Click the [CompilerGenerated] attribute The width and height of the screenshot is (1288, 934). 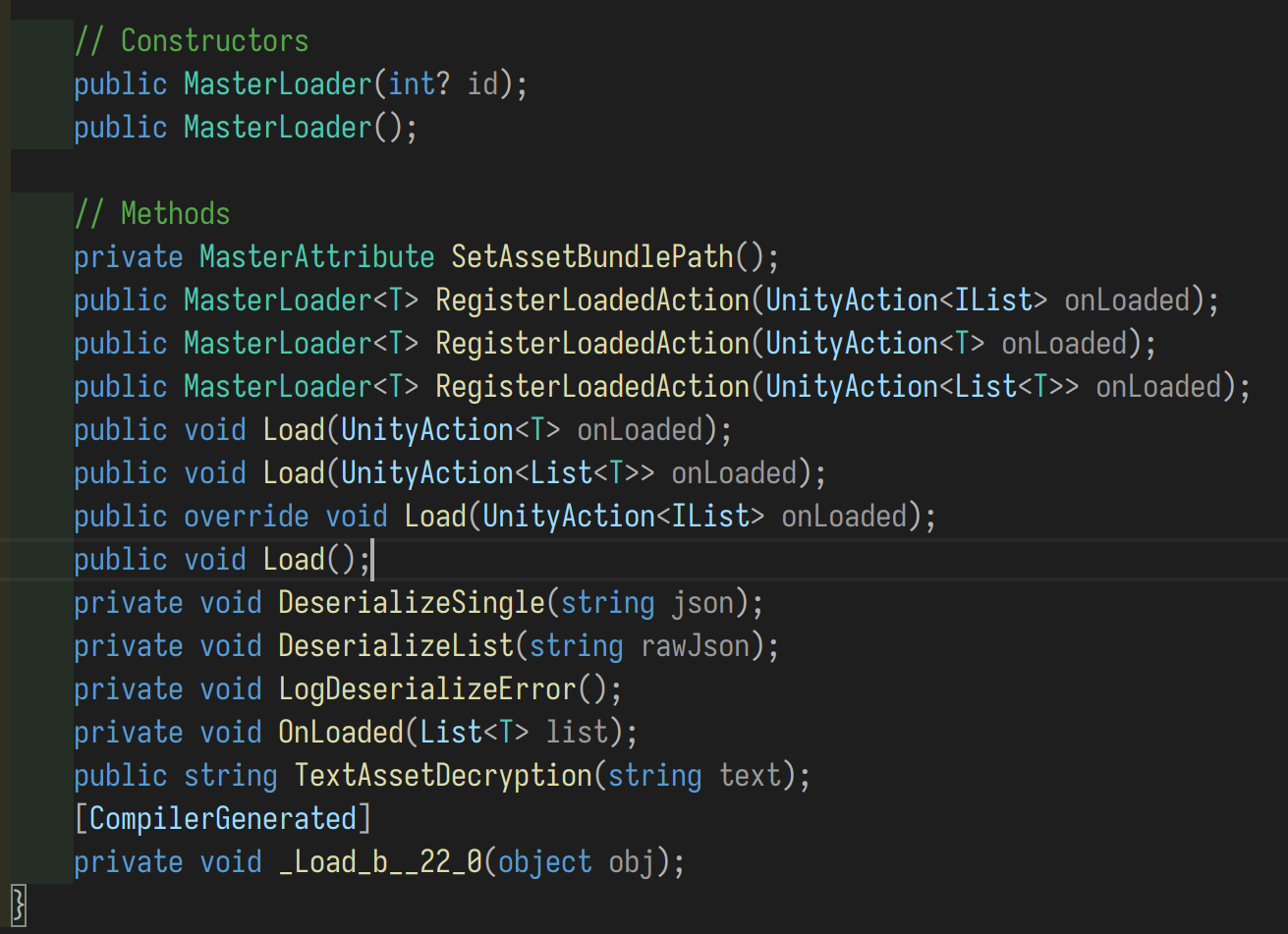click(x=223, y=819)
